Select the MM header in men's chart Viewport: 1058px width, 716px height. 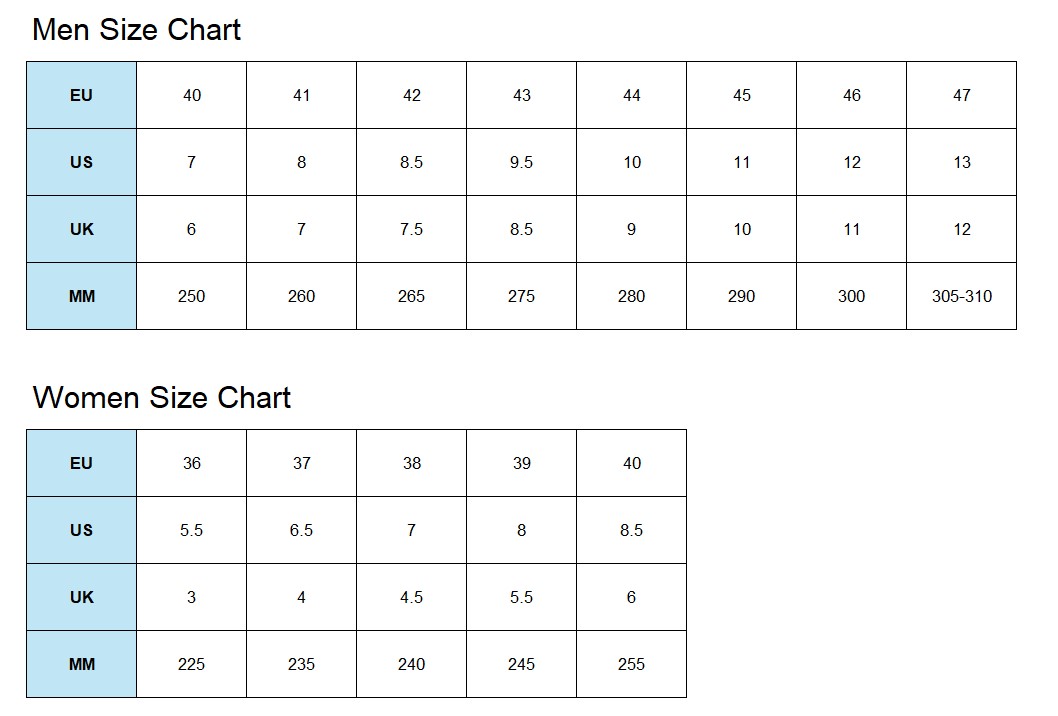pyautogui.click(x=81, y=297)
